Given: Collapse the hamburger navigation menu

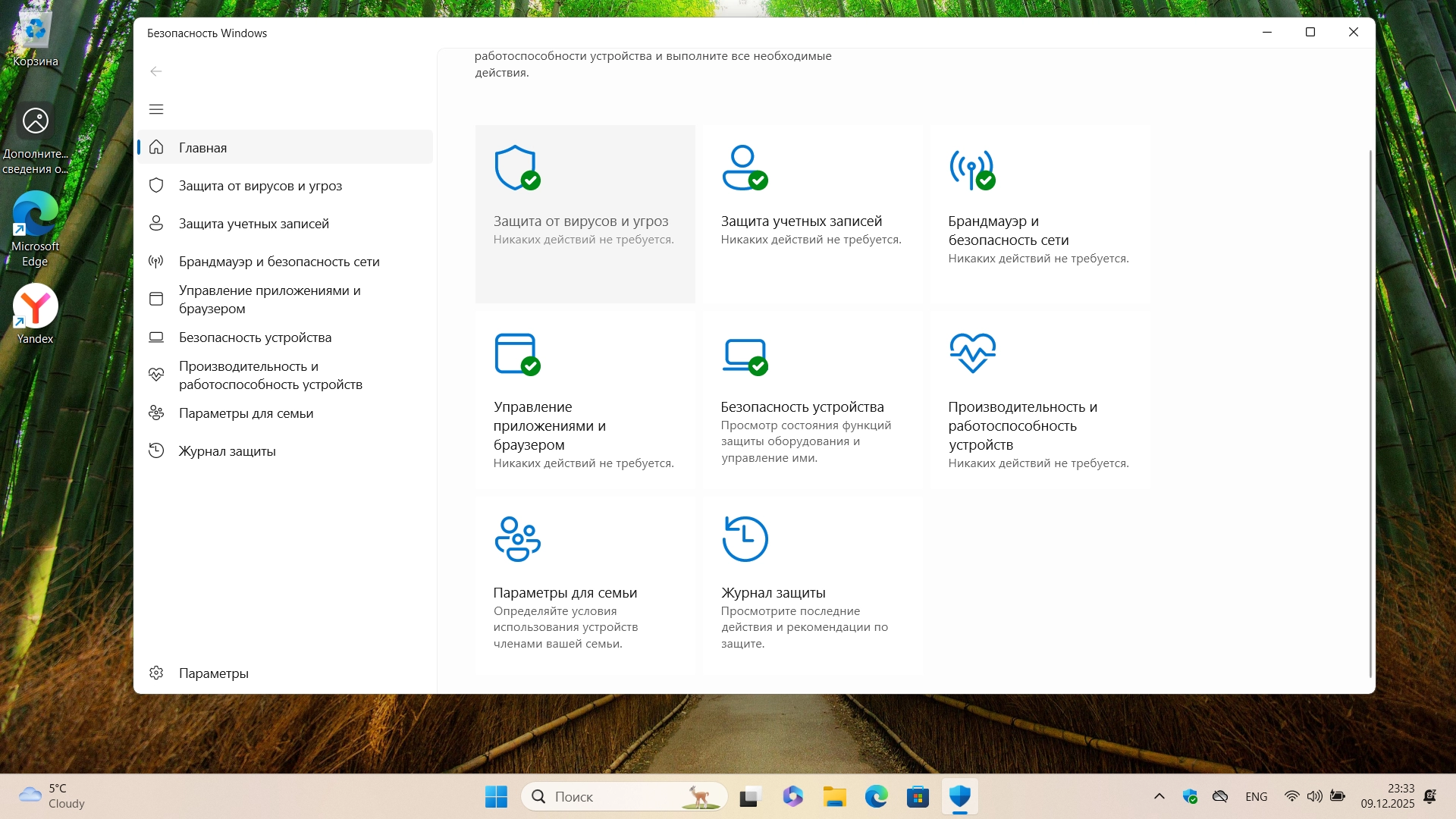Looking at the screenshot, I should tap(156, 109).
